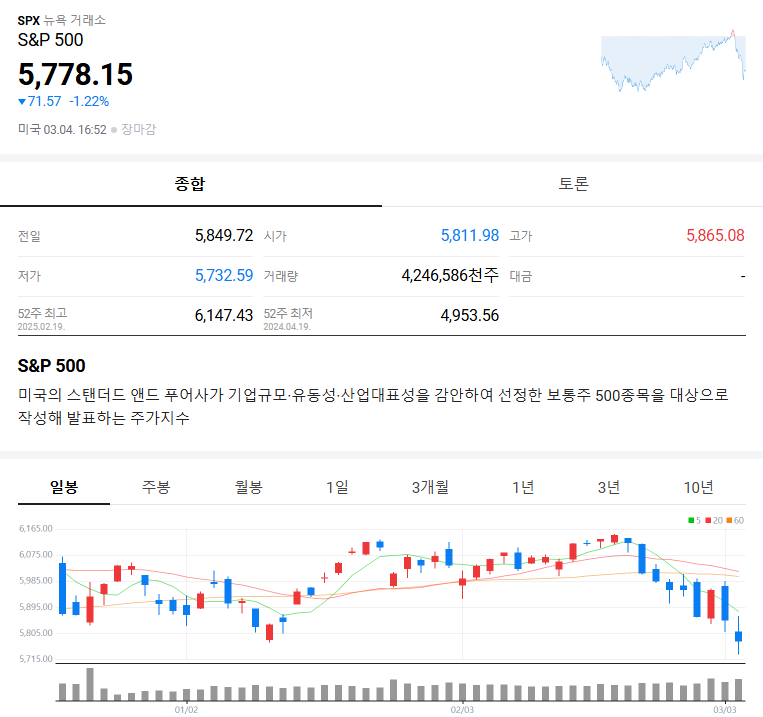Click the -1.22% change percentage
This screenshot has width=763, height=717.
(x=89, y=101)
